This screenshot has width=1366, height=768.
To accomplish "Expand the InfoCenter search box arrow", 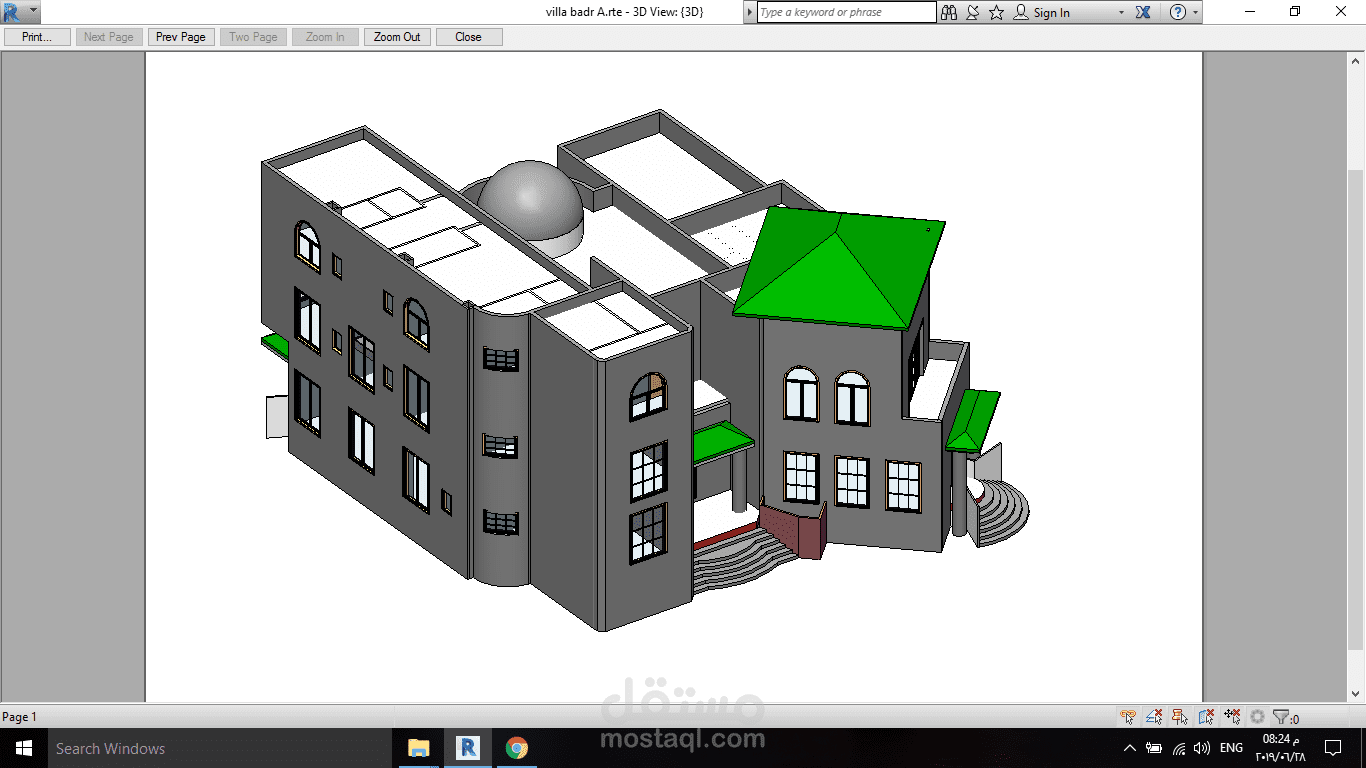I will pyautogui.click(x=750, y=12).
